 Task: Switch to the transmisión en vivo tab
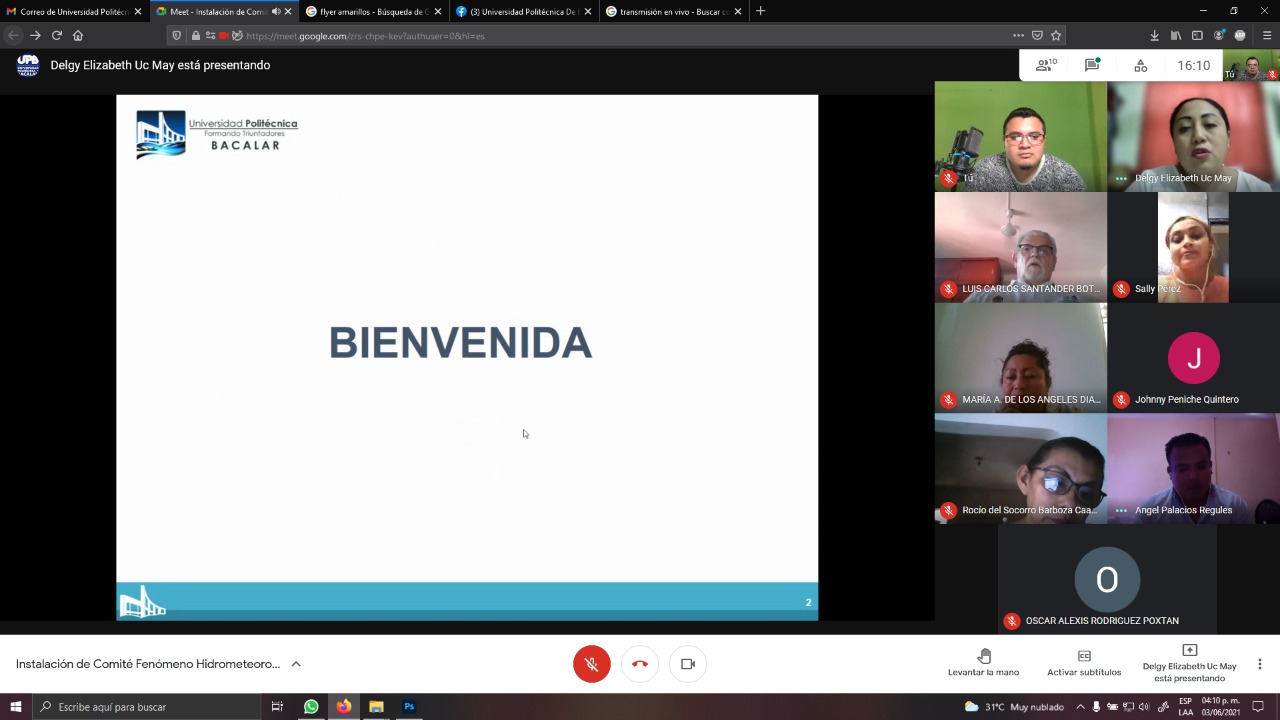point(674,11)
